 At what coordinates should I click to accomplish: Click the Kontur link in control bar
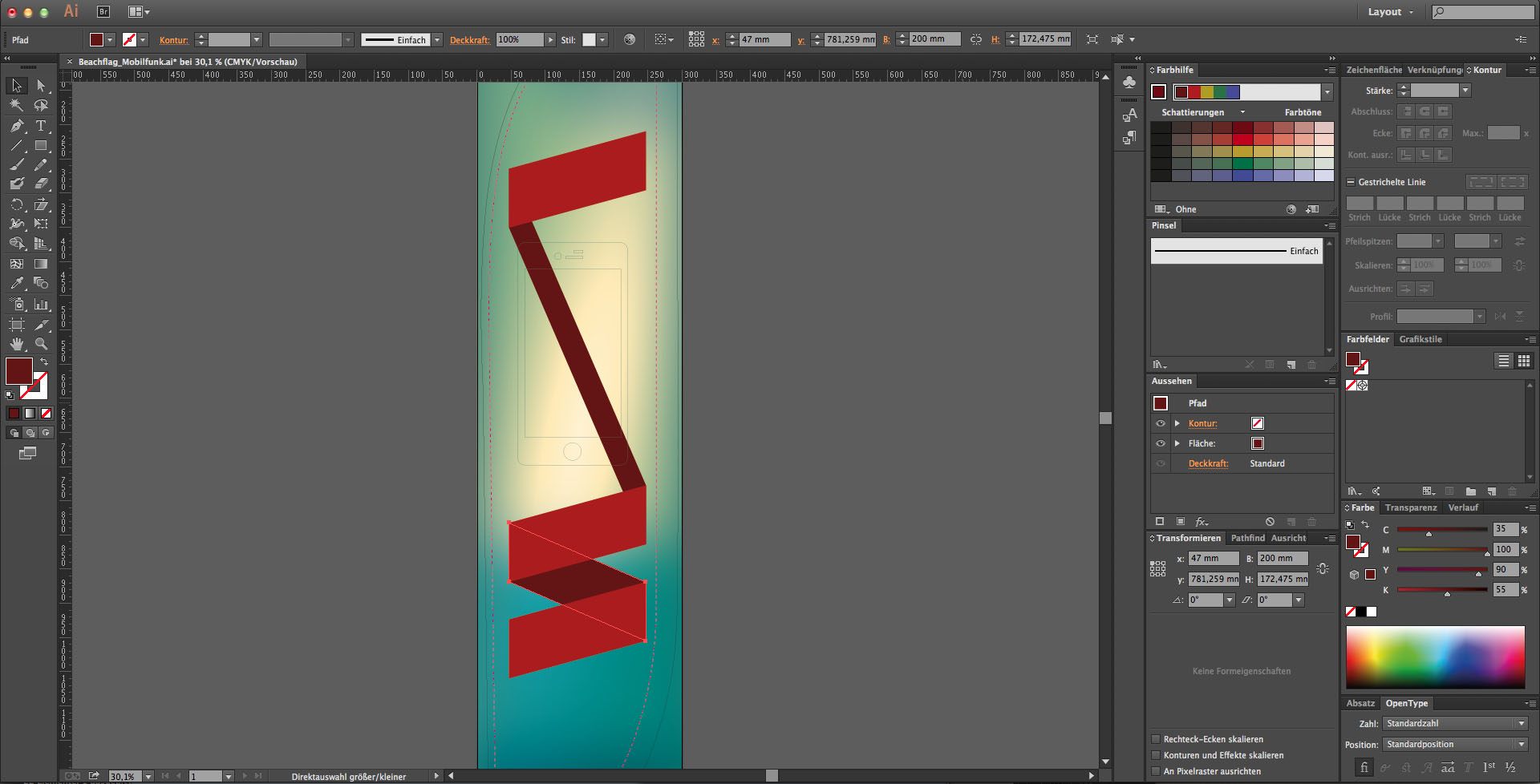(173, 40)
